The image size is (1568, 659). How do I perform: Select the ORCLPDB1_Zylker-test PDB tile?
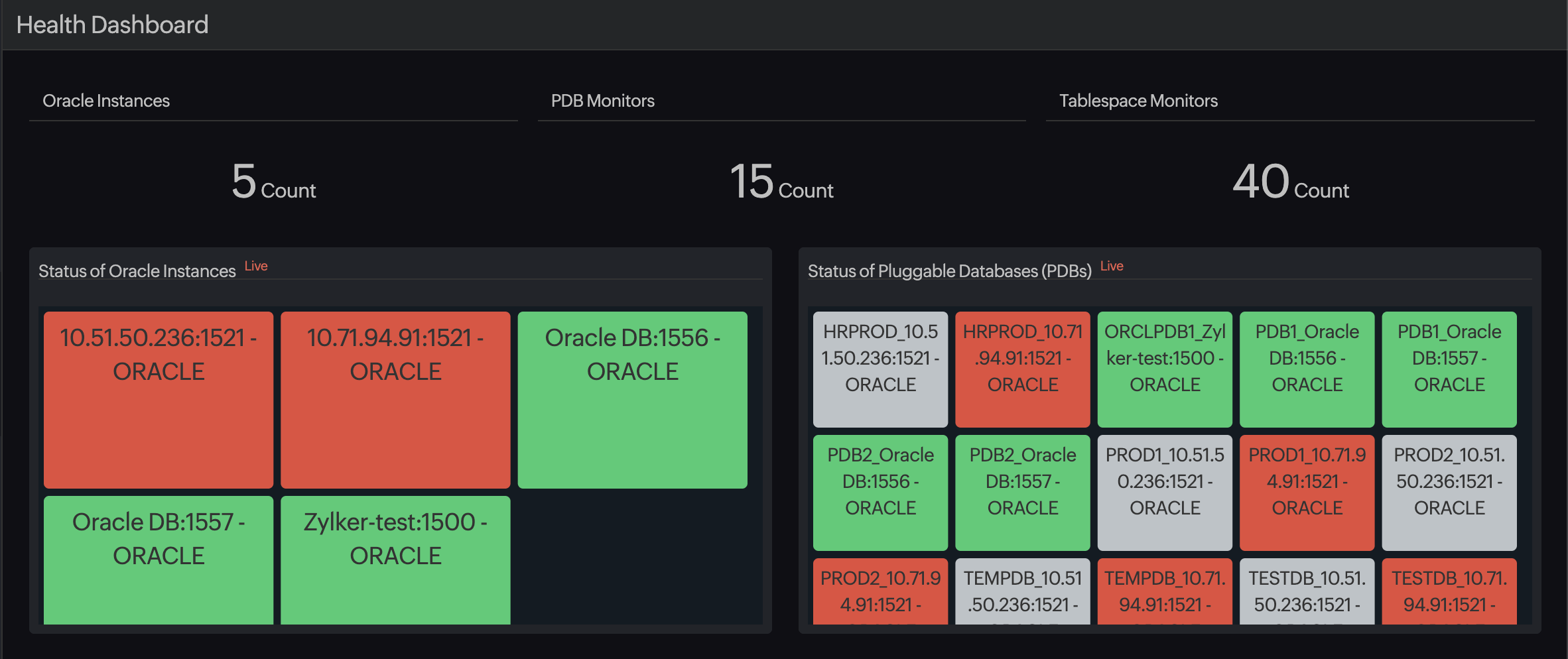coord(1165,368)
